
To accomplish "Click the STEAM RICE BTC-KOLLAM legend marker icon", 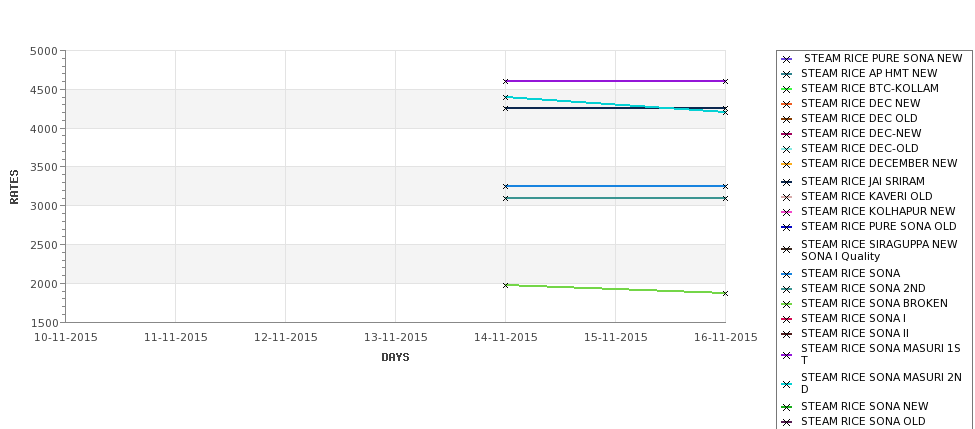I will tap(787, 89).
